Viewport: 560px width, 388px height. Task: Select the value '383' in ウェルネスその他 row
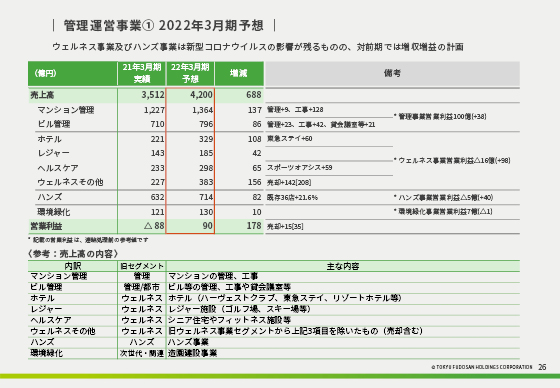206,183
